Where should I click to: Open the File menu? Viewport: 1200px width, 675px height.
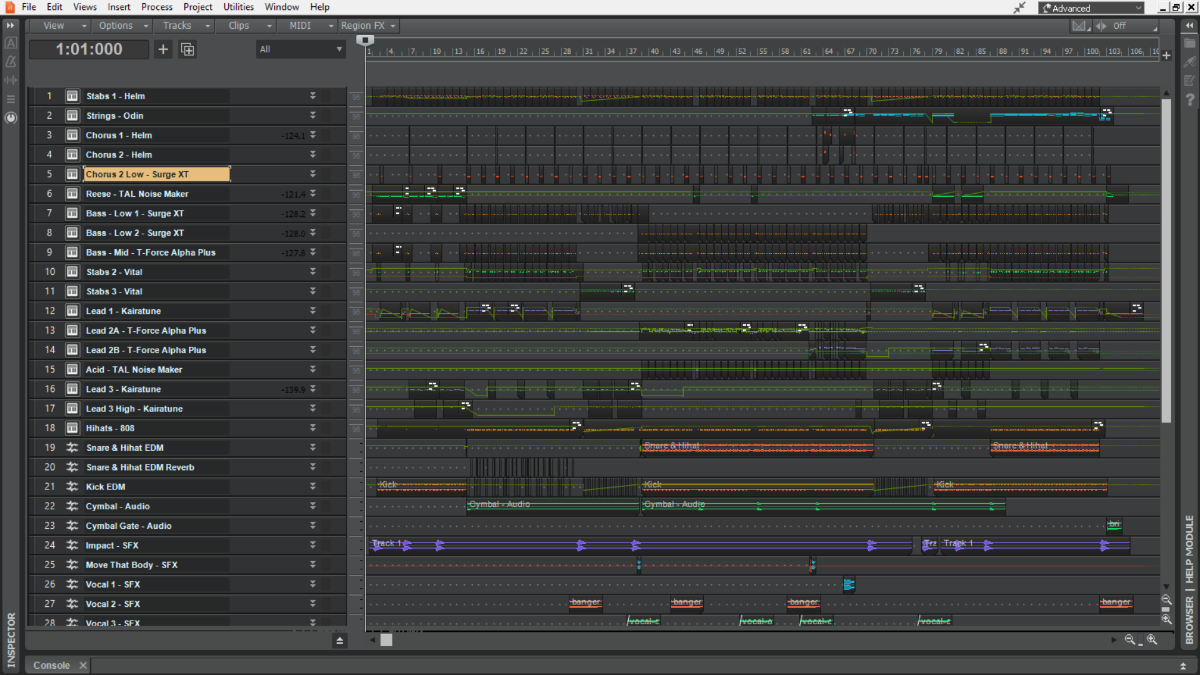tap(29, 7)
